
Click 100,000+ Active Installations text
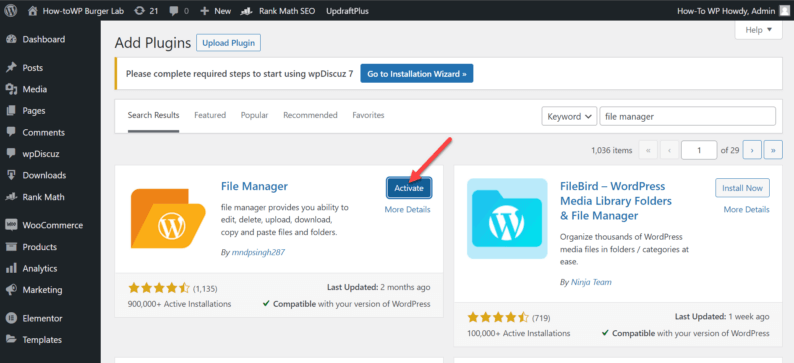[x=519, y=333]
